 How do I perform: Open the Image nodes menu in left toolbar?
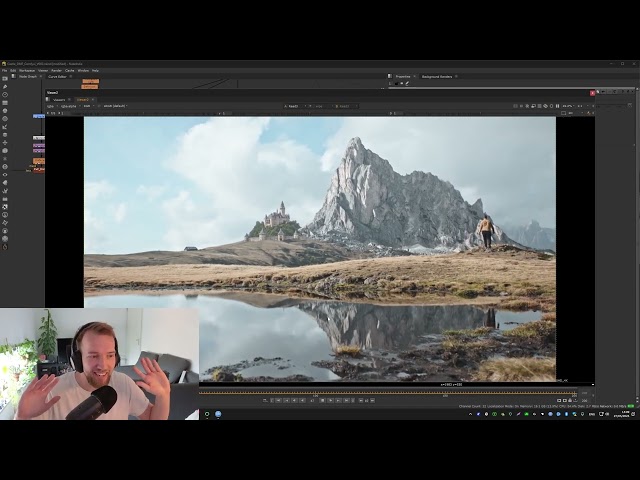click(5, 79)
